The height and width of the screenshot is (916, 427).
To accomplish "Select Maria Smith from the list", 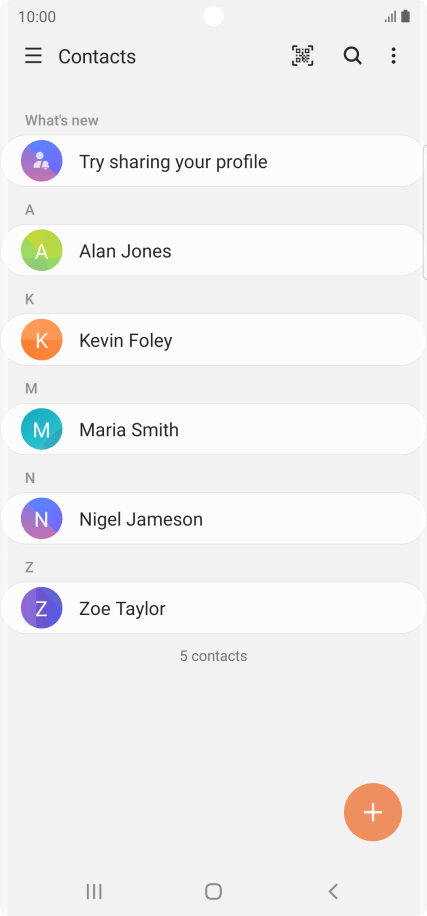I will pos(213,429).
